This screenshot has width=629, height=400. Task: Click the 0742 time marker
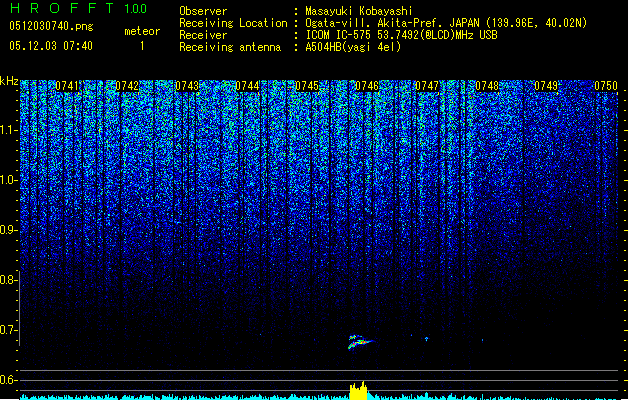click(127, 86)
